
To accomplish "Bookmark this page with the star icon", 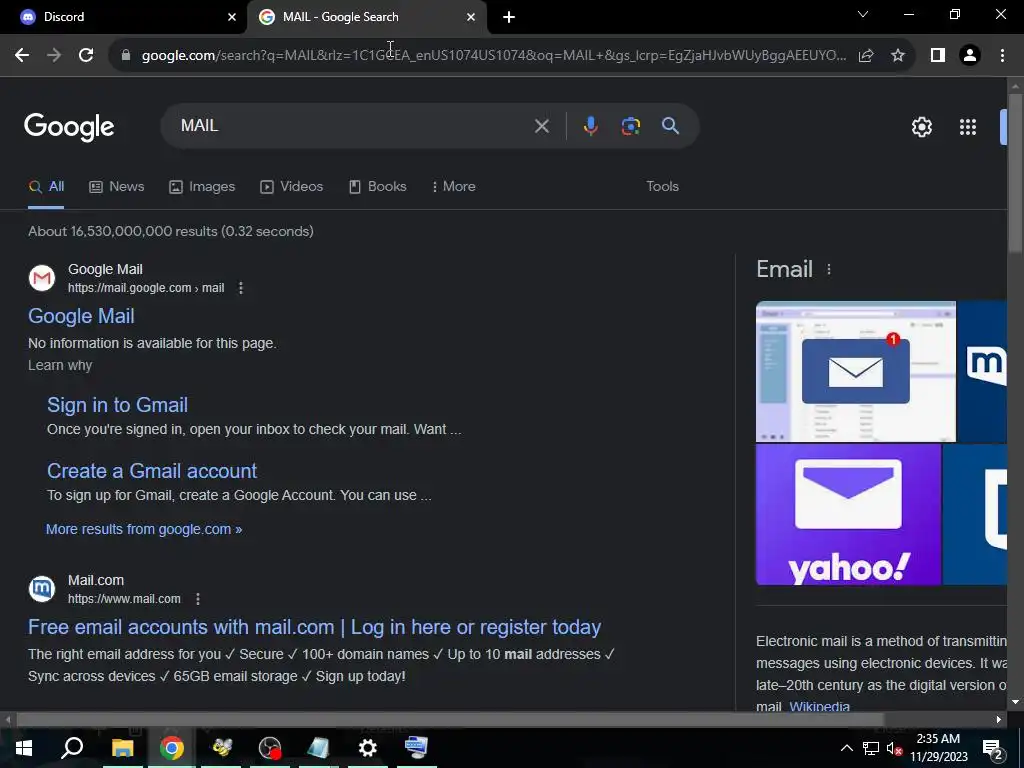I will [x=898, y=56].
